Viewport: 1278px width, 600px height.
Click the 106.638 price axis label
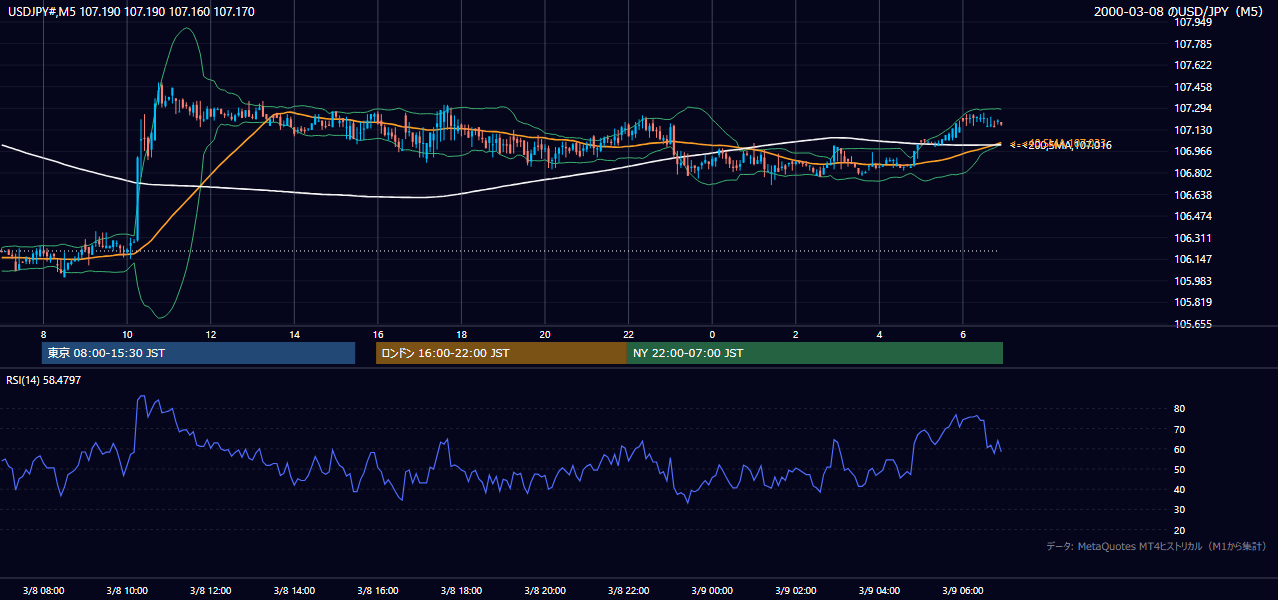(x=1194, y=195)
